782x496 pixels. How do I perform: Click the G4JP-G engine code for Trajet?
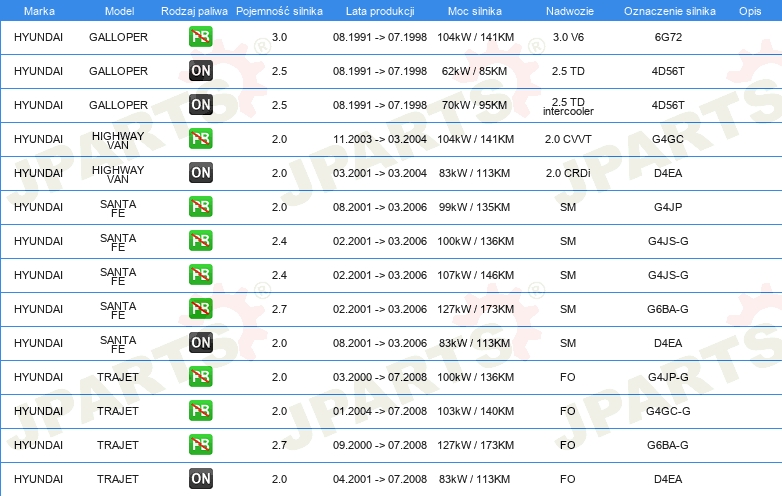click(668, 377)
